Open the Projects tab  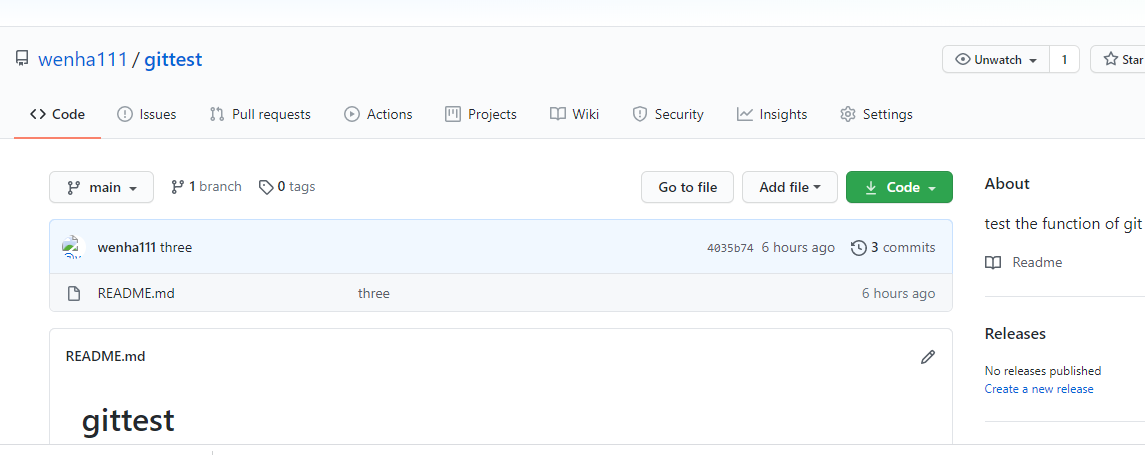coord(480,115)
